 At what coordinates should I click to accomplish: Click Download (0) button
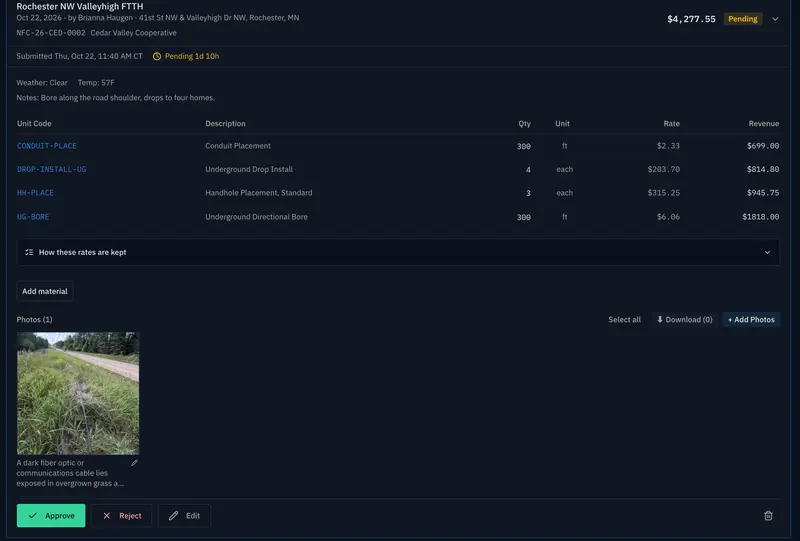point(684,319)
